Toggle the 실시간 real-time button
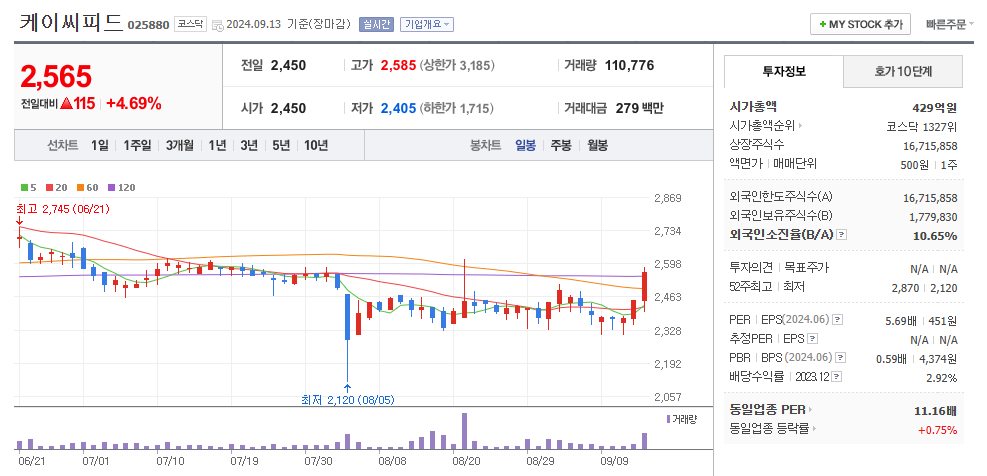 coord(376,25)
